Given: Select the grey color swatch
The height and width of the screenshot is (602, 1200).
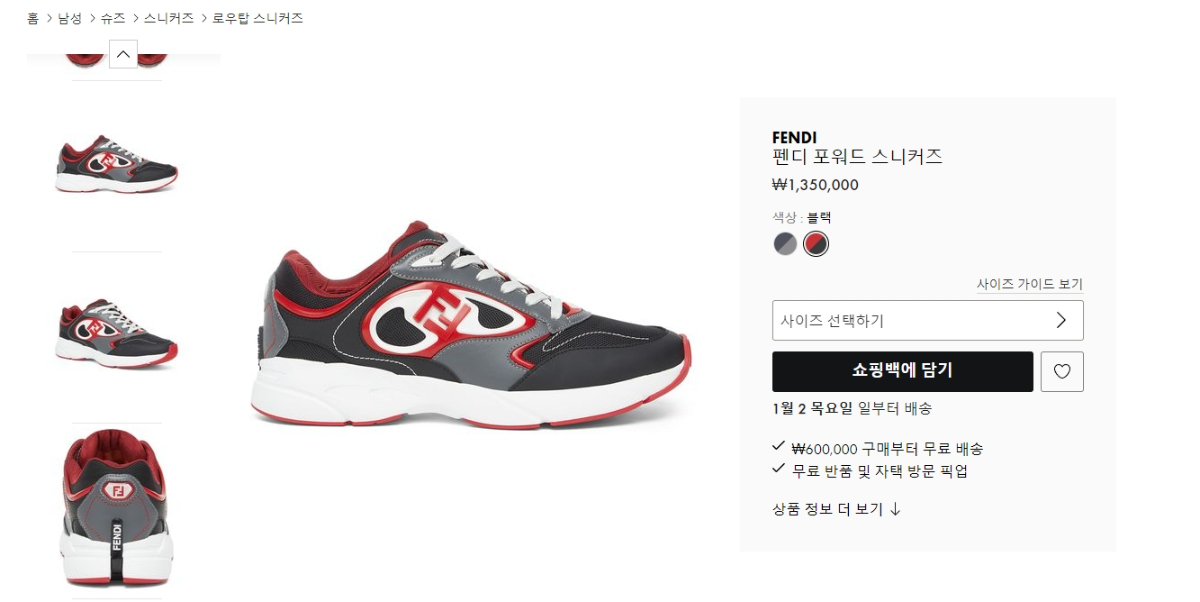Looking at the screenshot, I should click(x=786, y=244).
